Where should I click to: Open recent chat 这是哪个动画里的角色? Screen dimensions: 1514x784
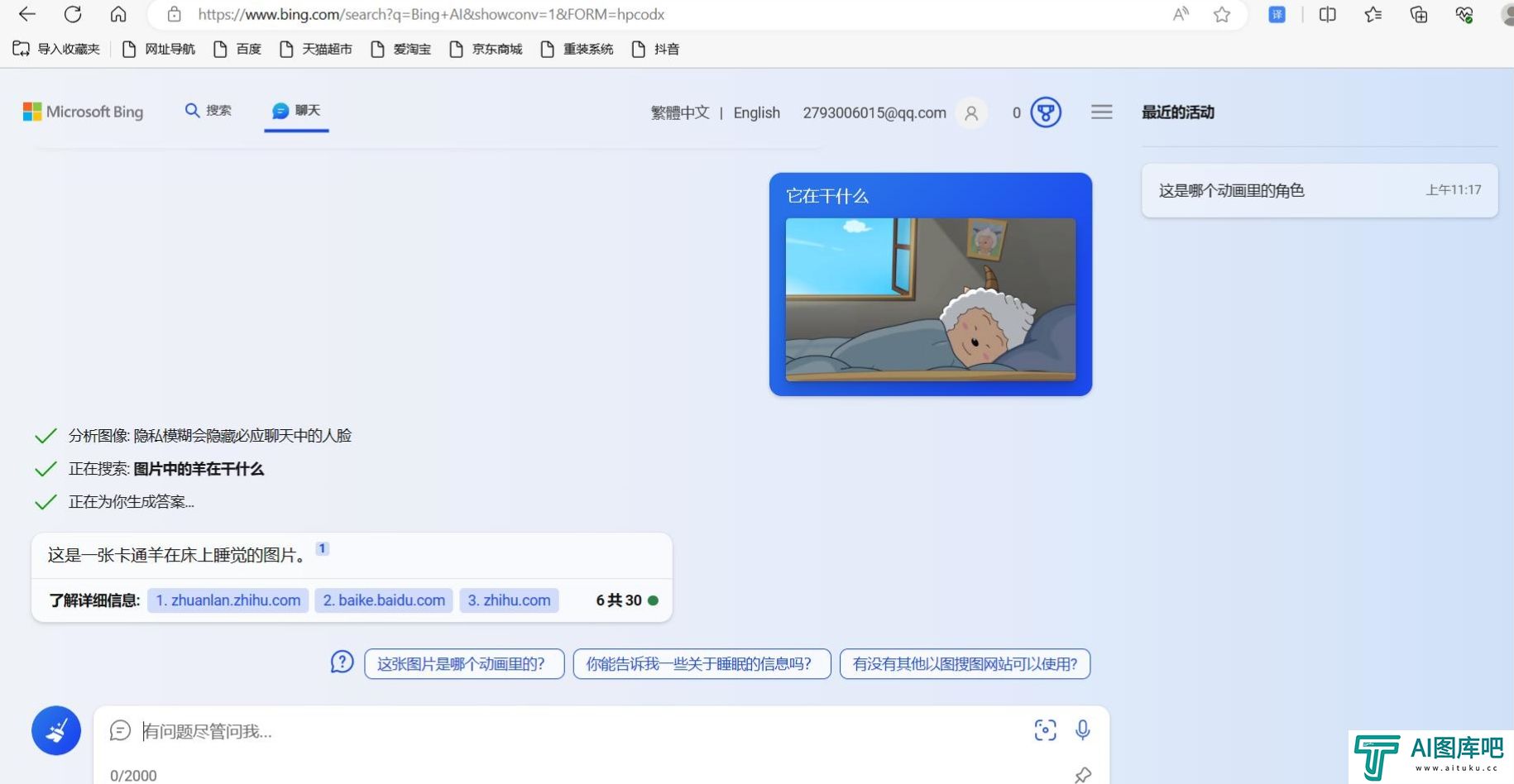coord(1320,190)
